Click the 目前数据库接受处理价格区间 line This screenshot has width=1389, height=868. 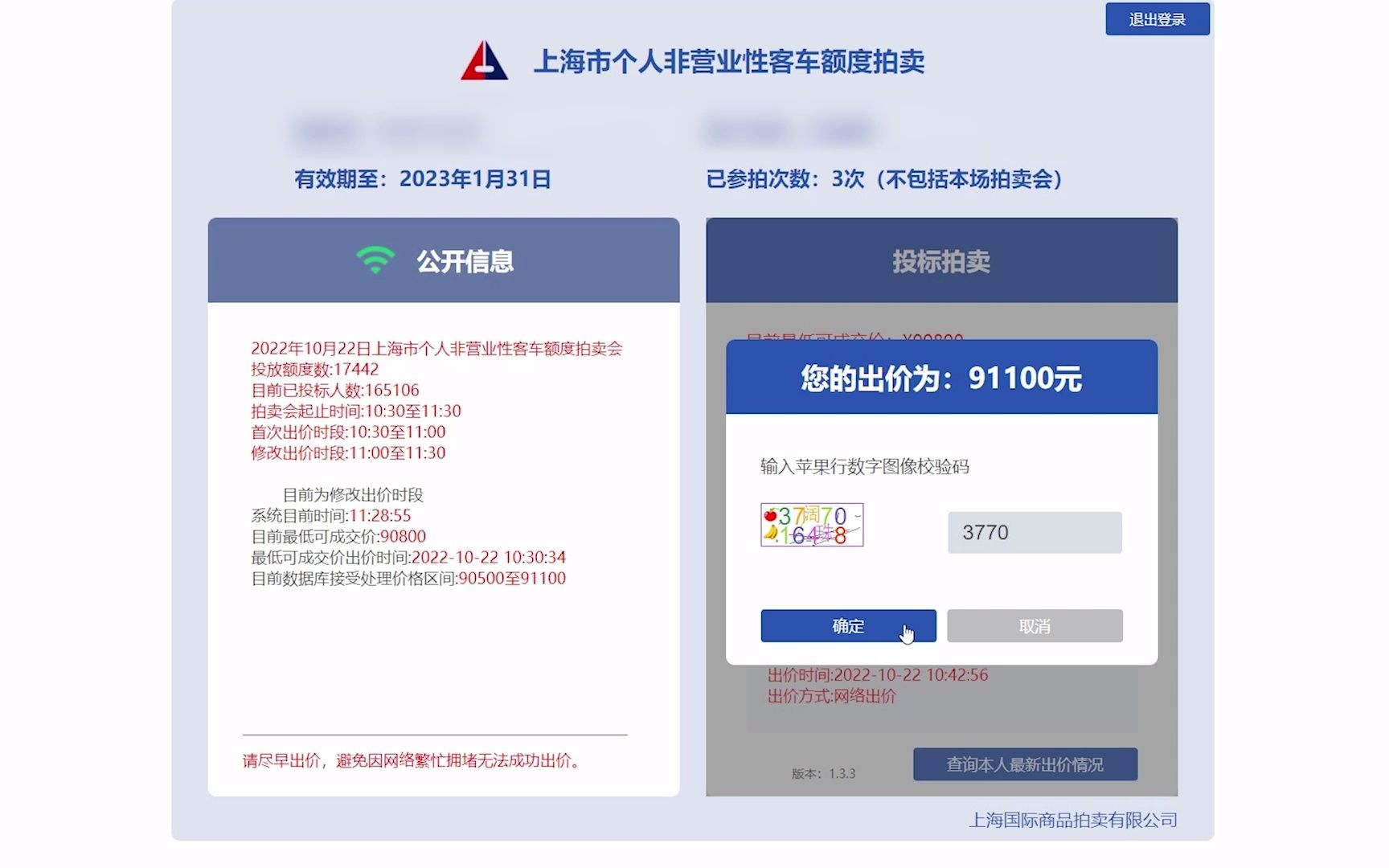point(408,579)
